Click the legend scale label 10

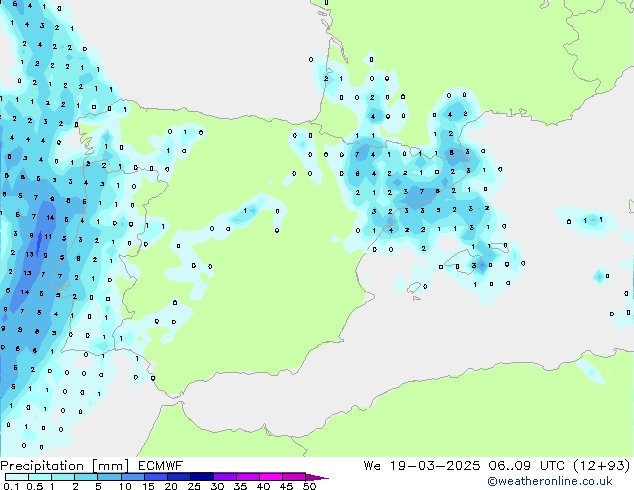[x=125, y=486]
